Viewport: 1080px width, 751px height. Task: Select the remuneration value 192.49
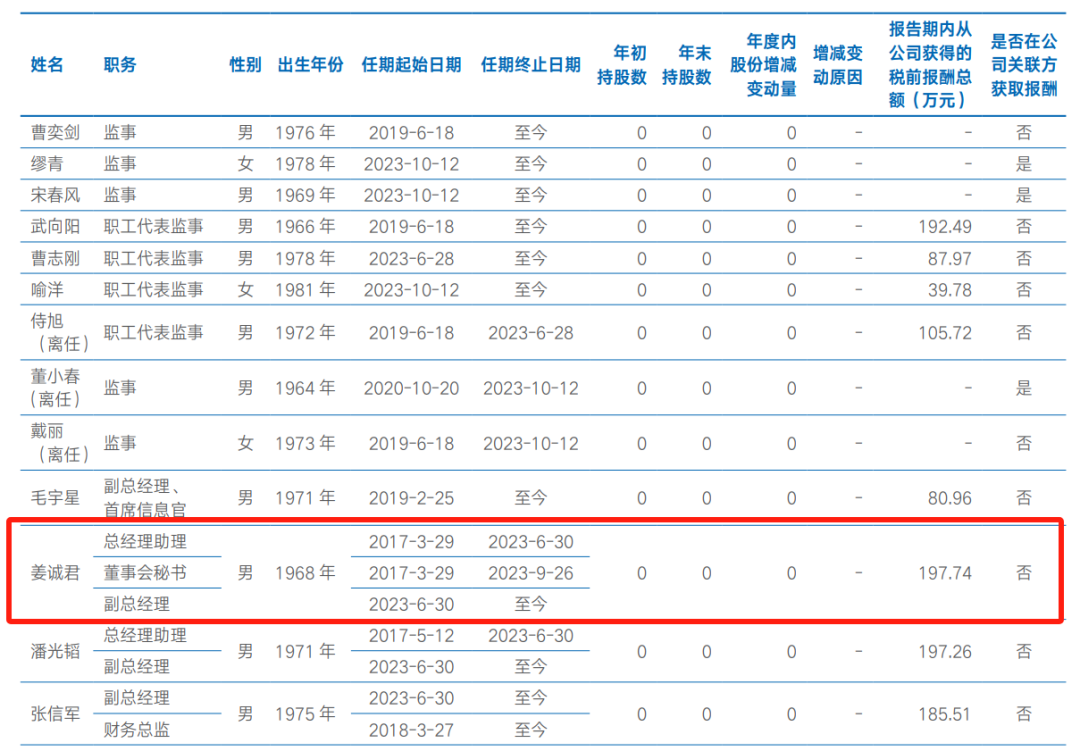[945, 226]
